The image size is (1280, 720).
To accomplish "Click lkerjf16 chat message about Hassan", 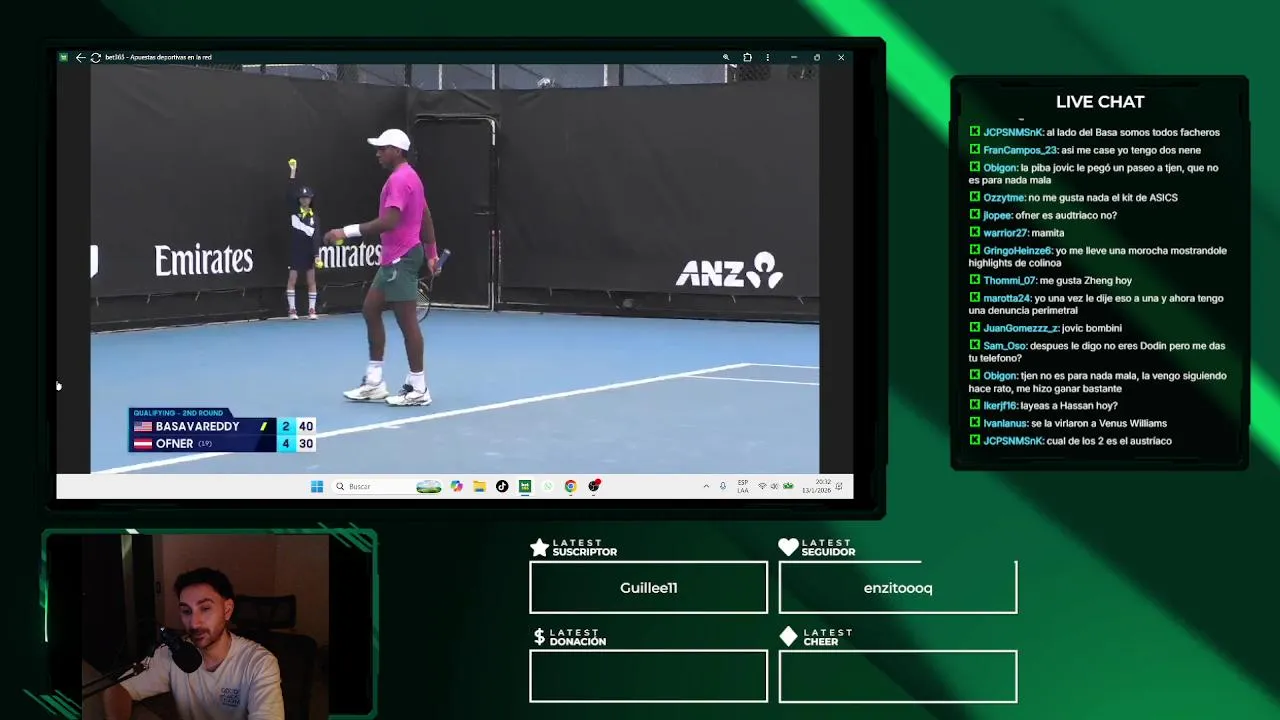I will pos(1043,406).
